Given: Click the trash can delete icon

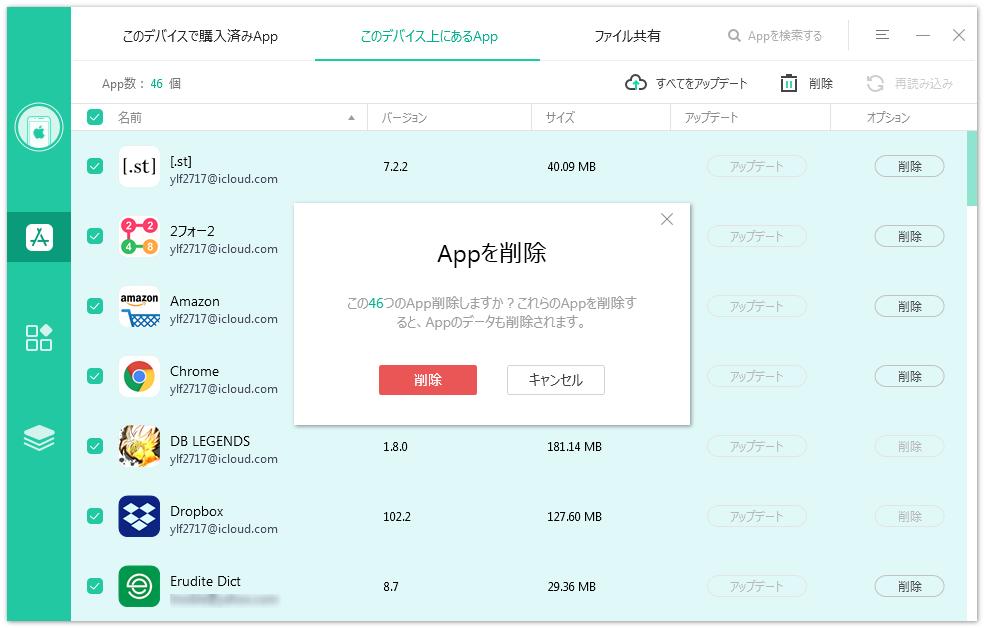Looking at the screenshot, I should point(788,83).
